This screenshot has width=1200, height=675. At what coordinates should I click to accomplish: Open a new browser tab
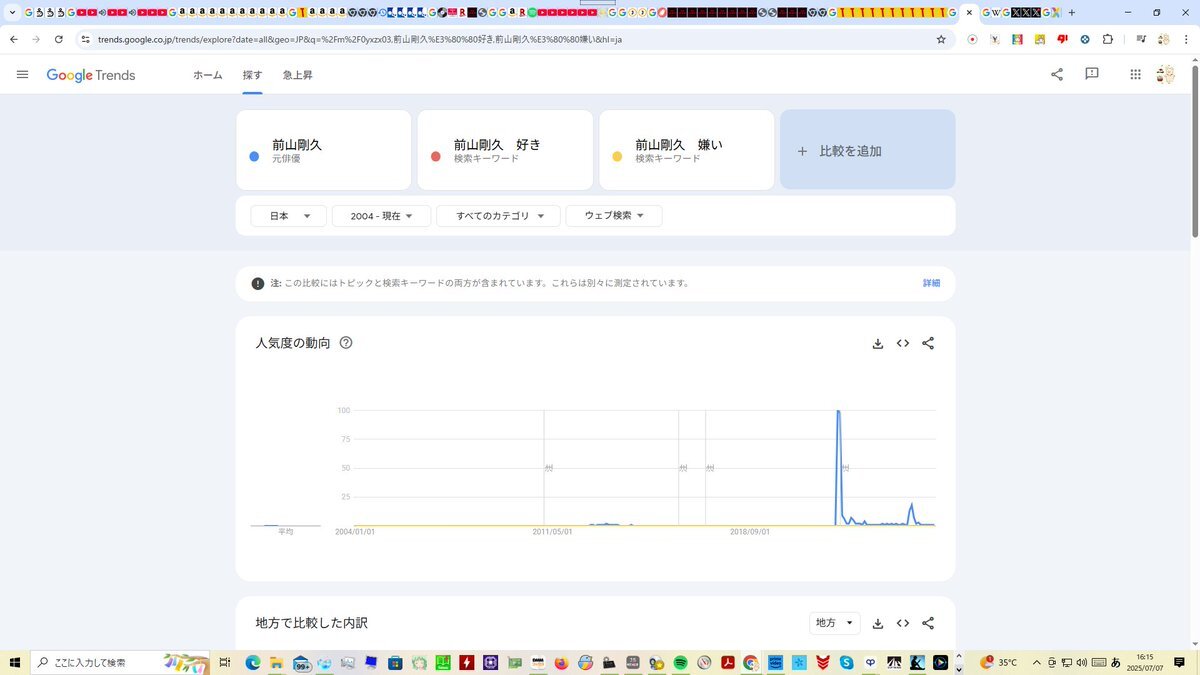click(1072, 12)
